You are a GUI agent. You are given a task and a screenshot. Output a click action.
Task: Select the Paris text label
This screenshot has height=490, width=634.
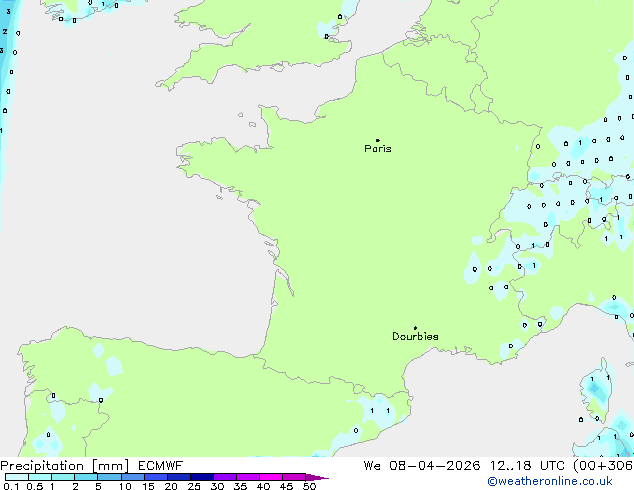pyautogui.click(x=378, y=149)
